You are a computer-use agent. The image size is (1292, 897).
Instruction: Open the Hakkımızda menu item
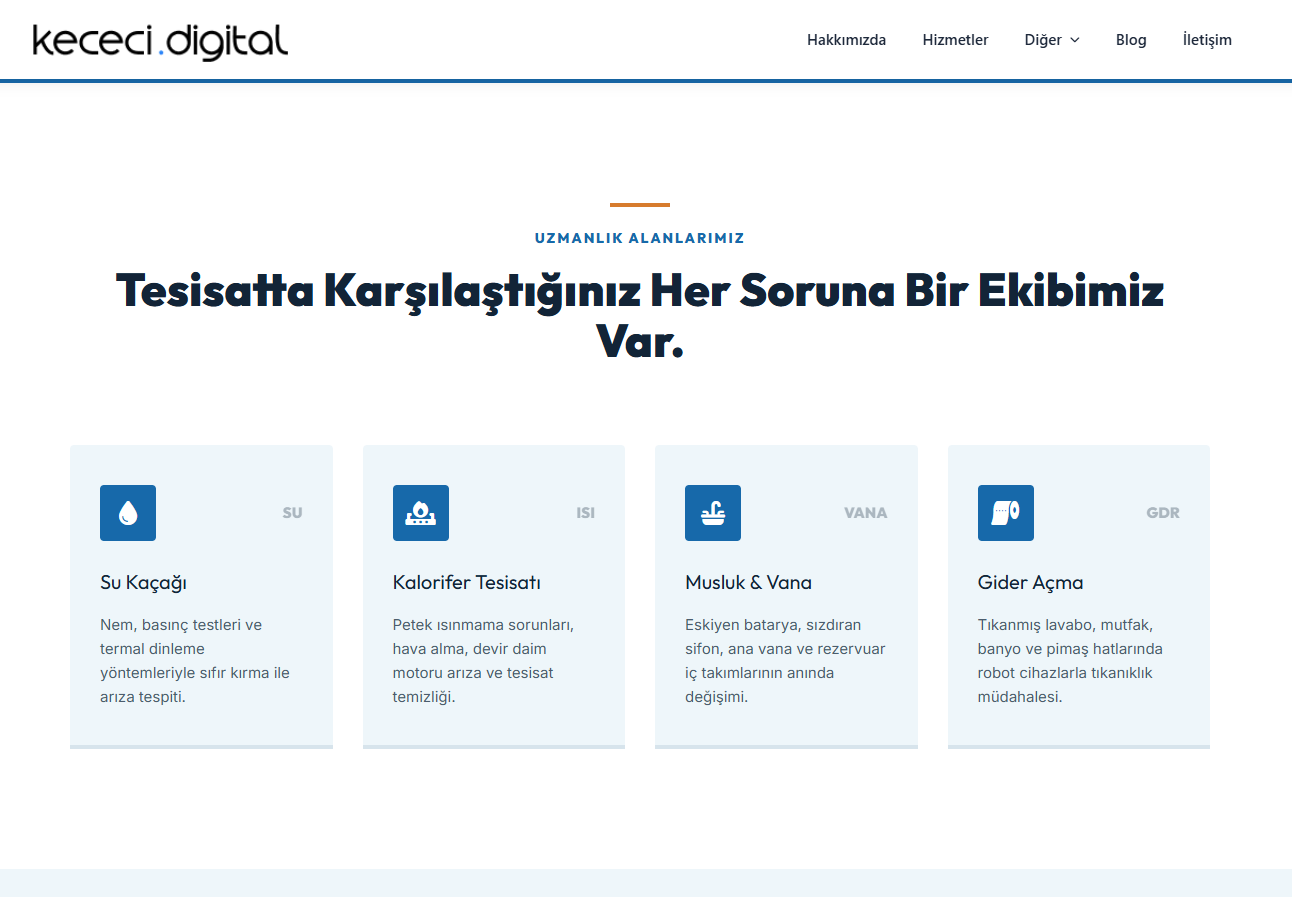(847, 40)
